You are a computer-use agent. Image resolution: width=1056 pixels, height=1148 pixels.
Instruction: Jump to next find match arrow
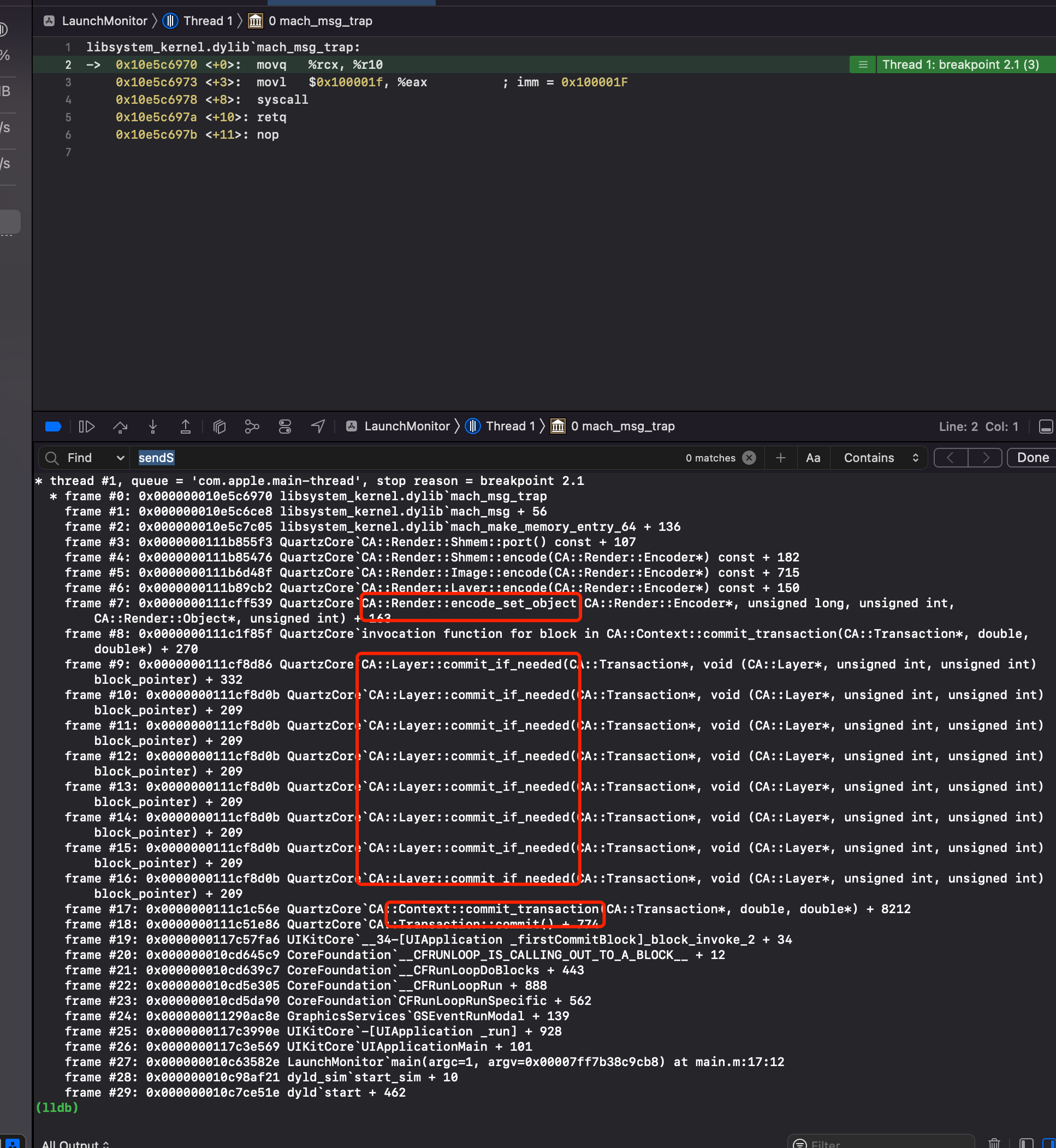(985, 458)
